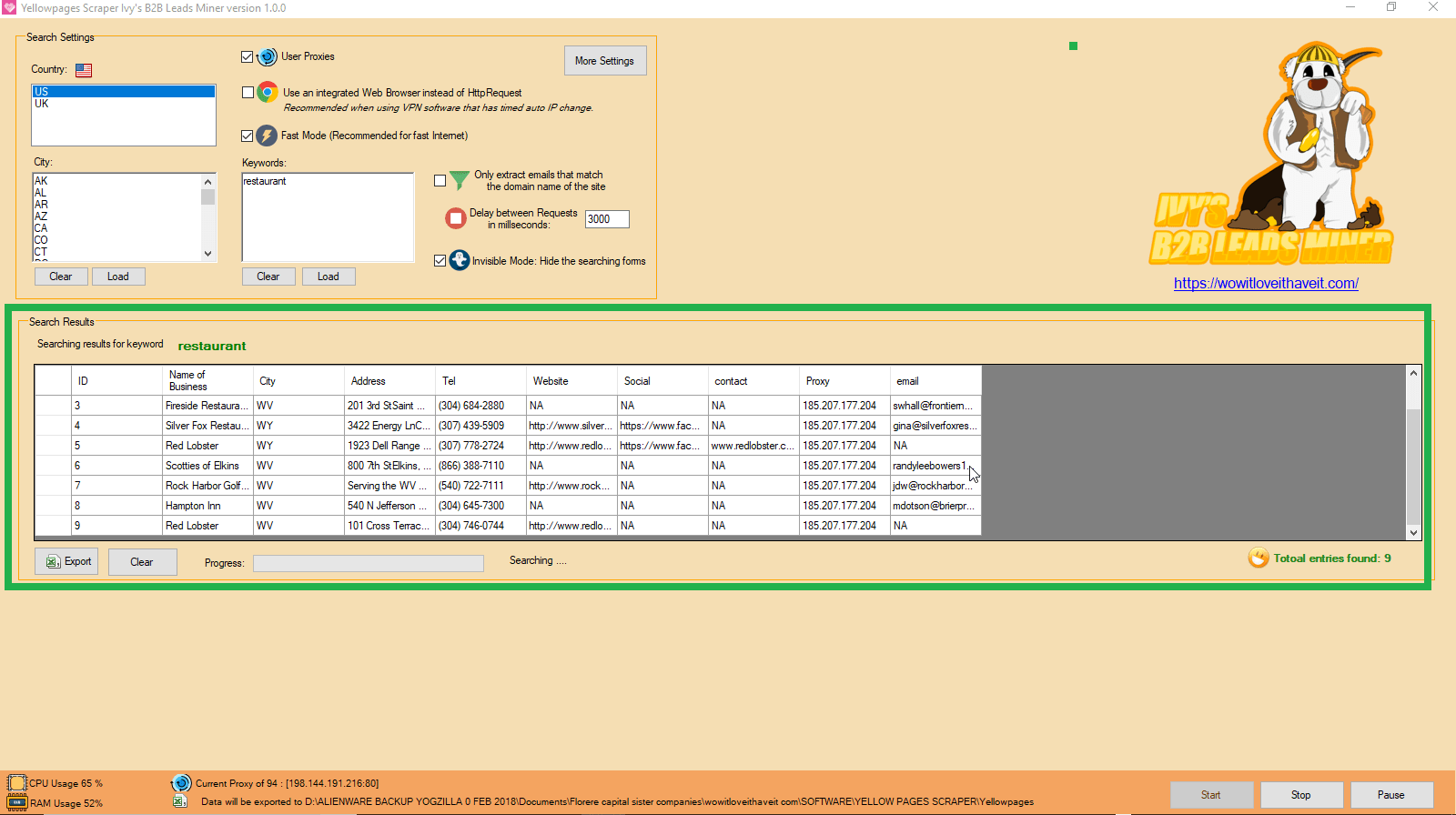Select AZ in the City list
The height and width of the screenshot is (815, 1456).
[116, 216]
